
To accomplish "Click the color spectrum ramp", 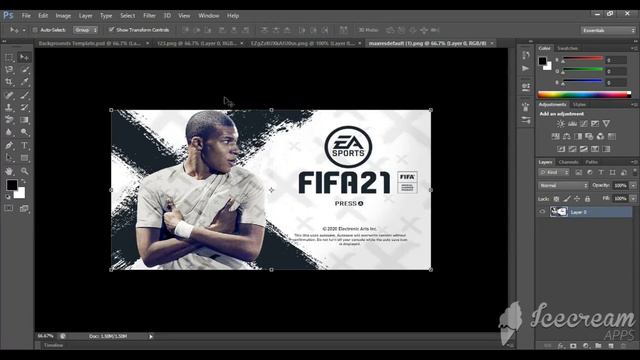I will (584, 95).
